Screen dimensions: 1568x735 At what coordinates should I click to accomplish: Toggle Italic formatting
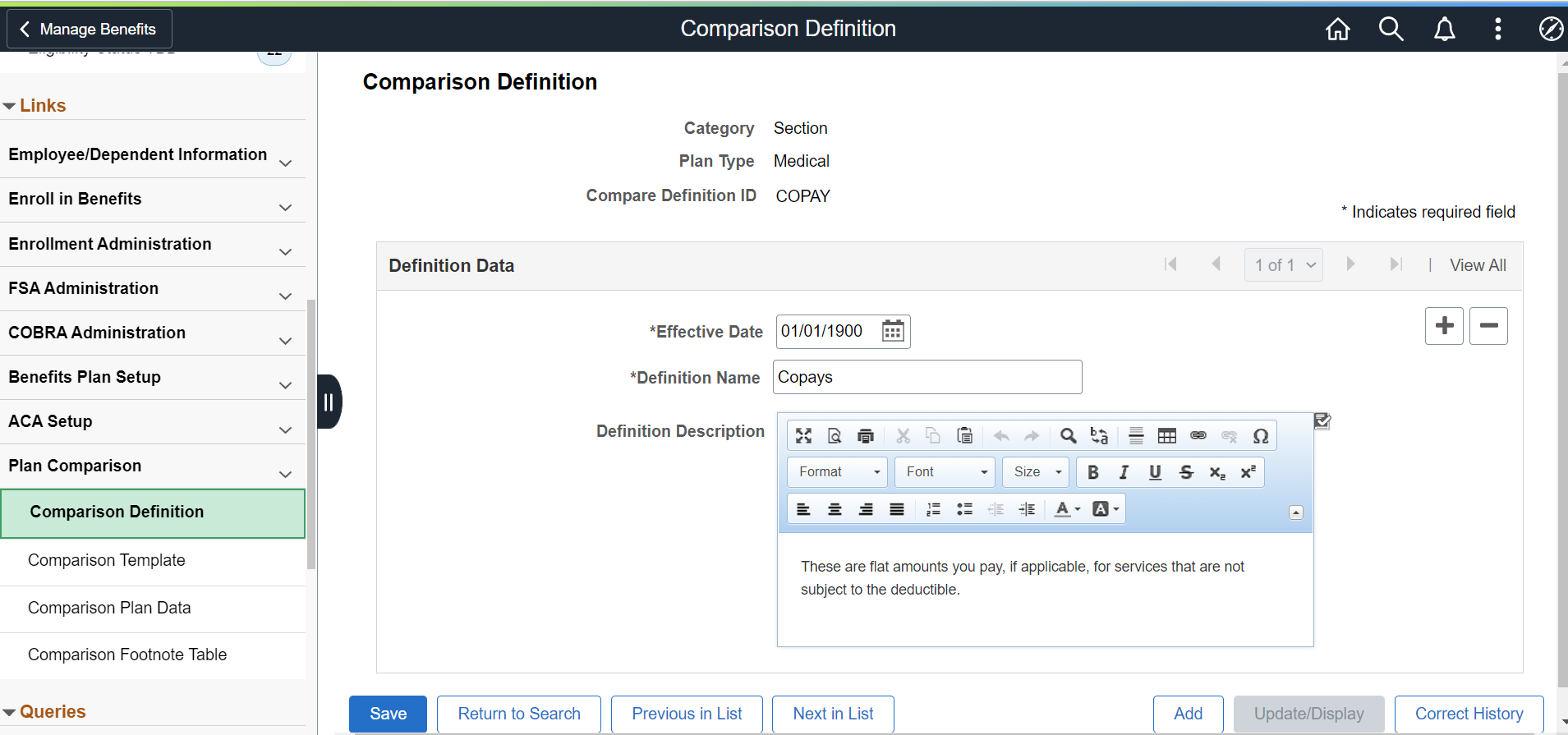click(x=1124, y=472)
